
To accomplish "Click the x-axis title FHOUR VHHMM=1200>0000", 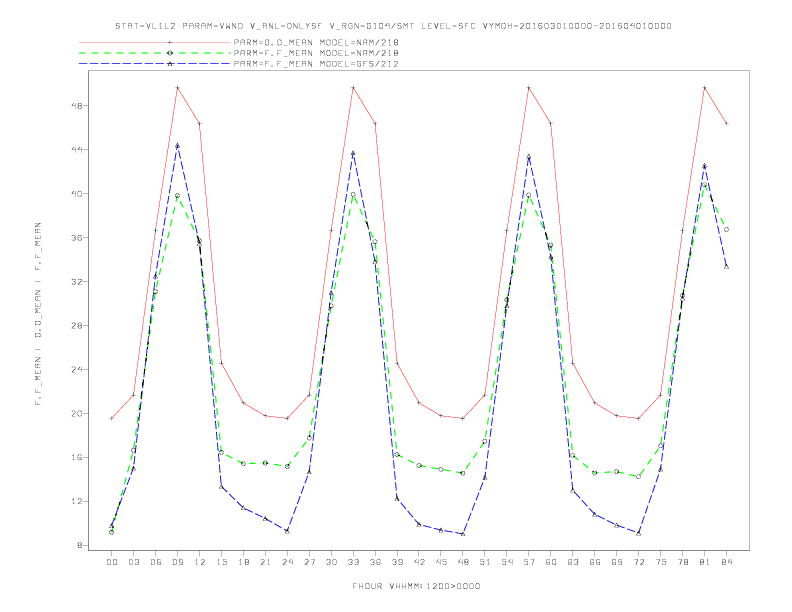I will [x=416, y=586].
